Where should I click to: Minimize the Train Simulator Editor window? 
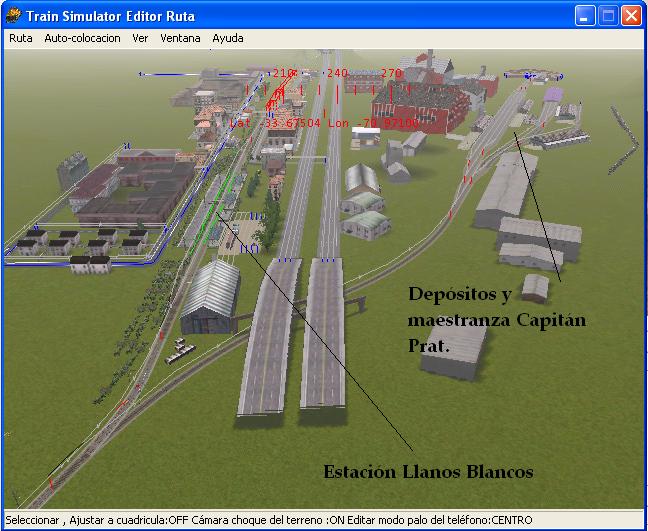pos(585,16)
